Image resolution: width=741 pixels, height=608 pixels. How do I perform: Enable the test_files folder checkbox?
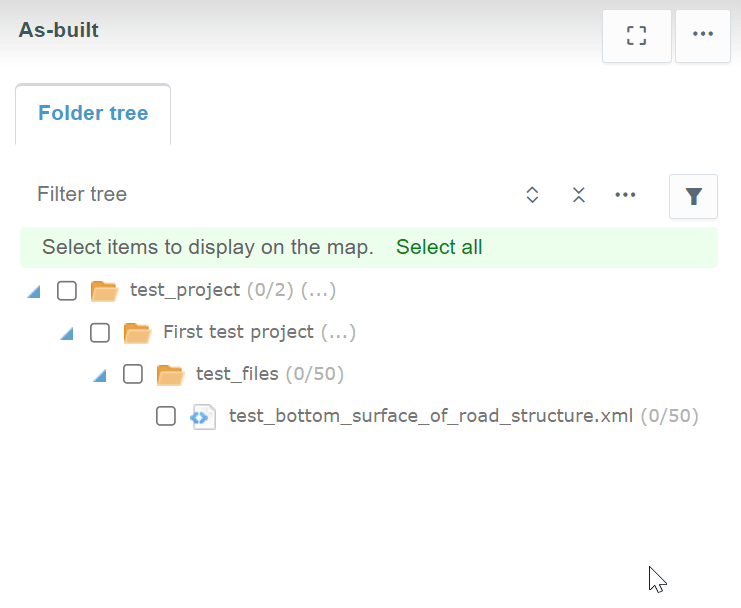pyautogui.click(x=133, y=375)
